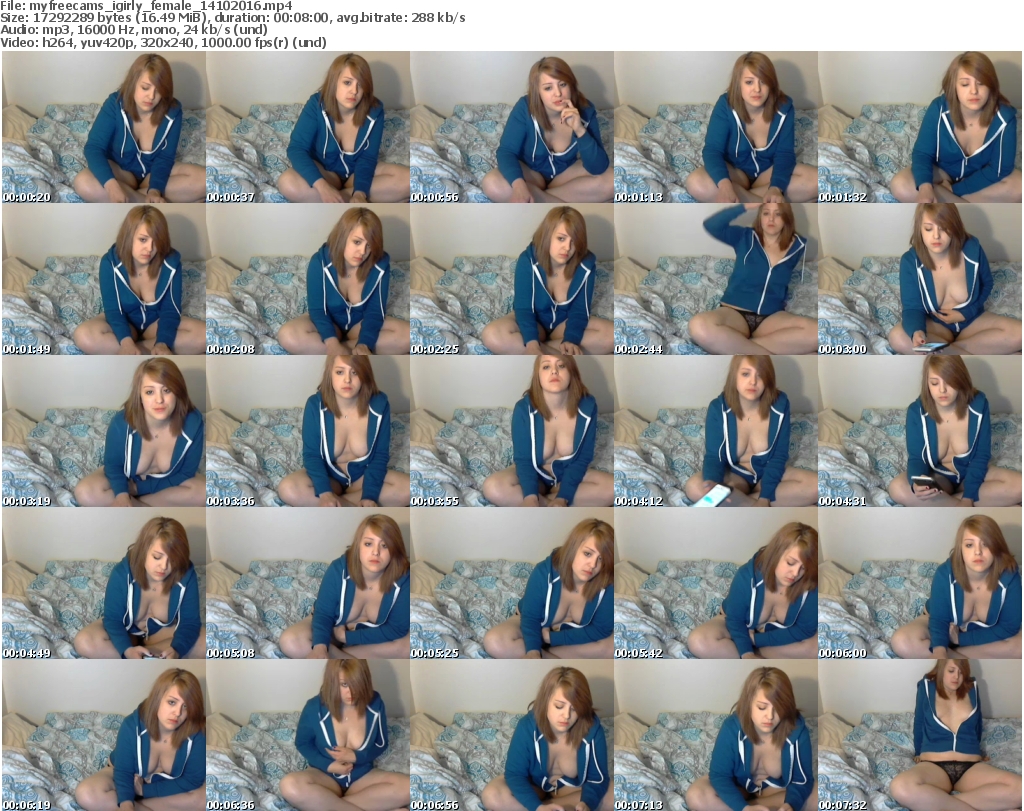Click the frame labeled 00:06:00

point(920,582)
